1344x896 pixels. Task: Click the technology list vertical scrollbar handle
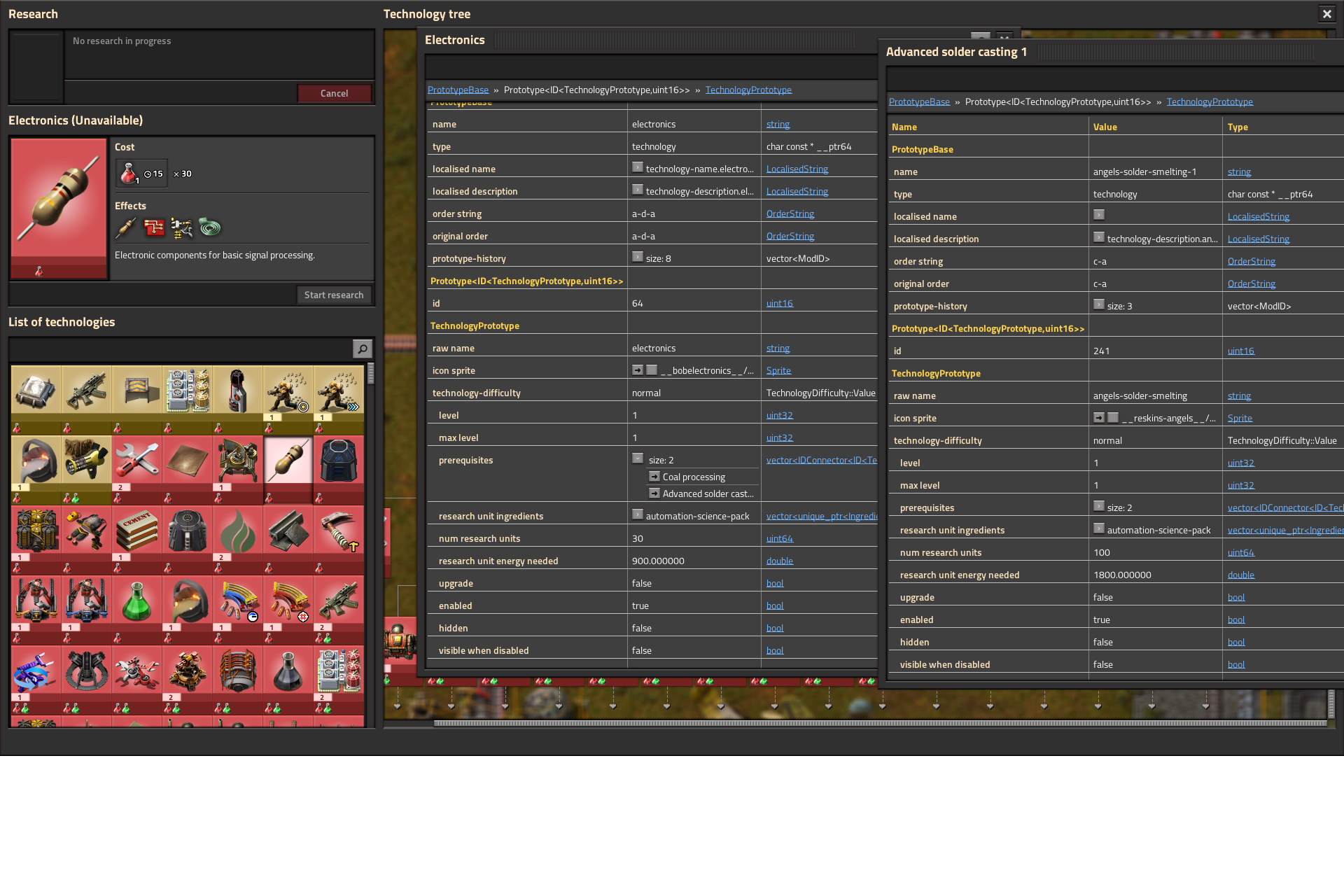(370, 373)
